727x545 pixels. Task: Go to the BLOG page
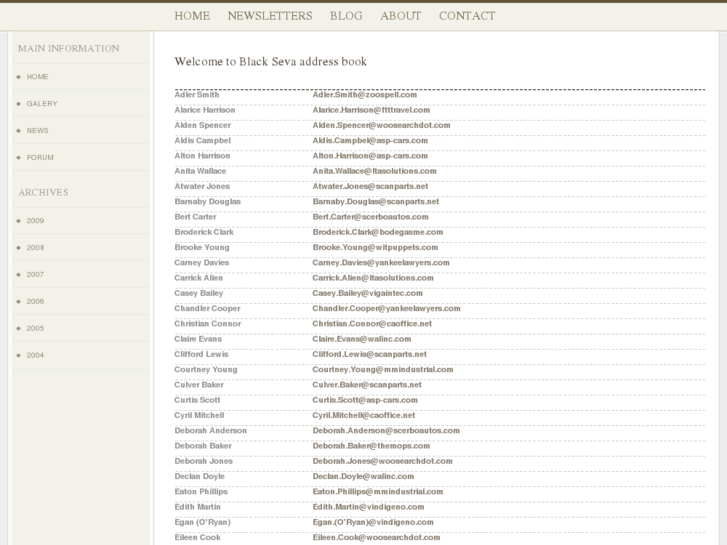click(x=346, y=16)
